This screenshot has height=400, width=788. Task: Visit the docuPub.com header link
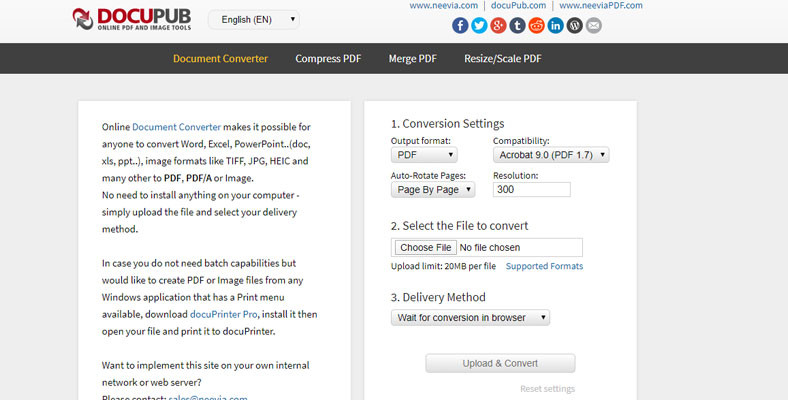(518, 6)
